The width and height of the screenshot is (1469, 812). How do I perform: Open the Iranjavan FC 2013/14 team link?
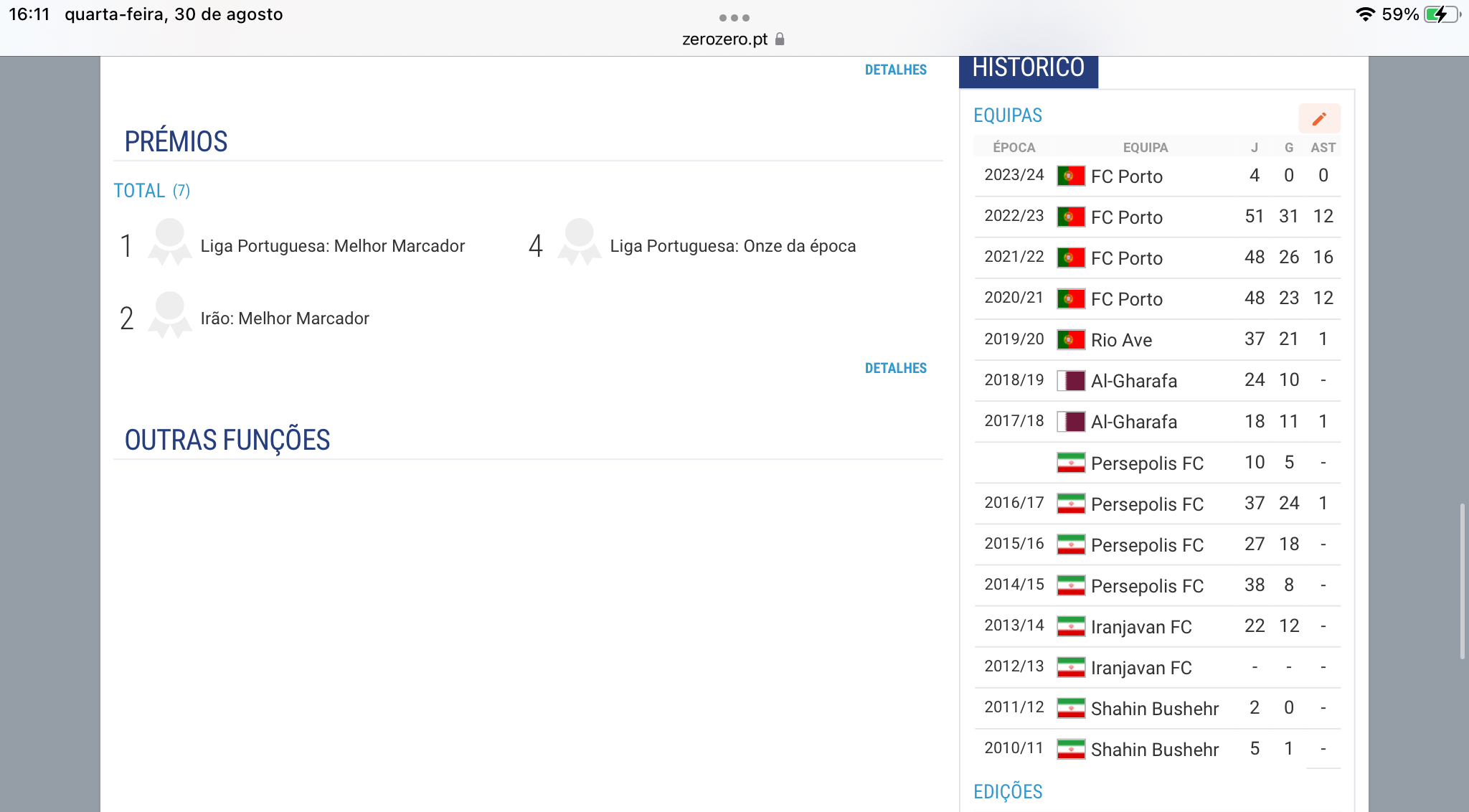[x=1140, y=627]
